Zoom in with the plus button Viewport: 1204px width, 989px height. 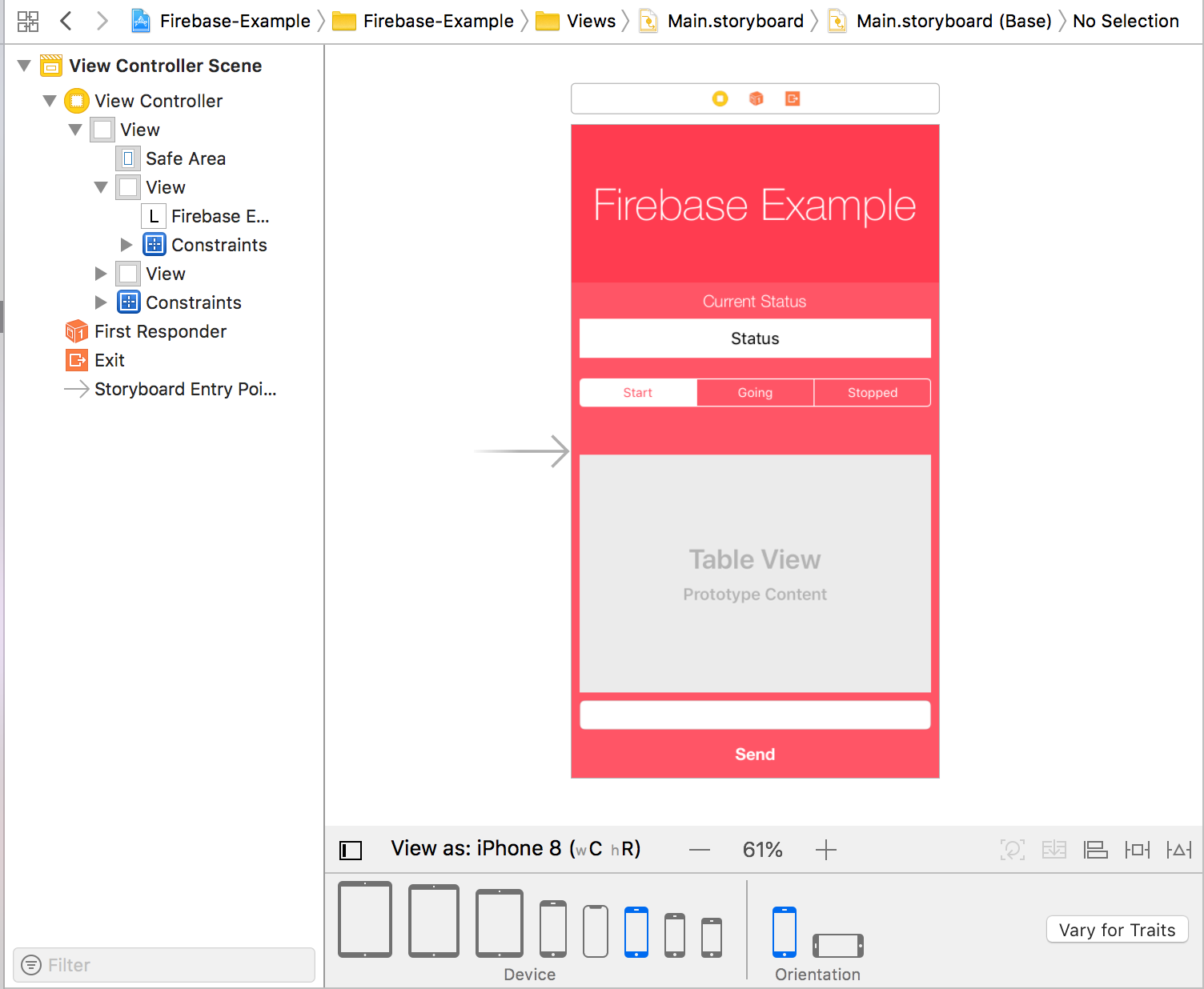pos(826,850)
